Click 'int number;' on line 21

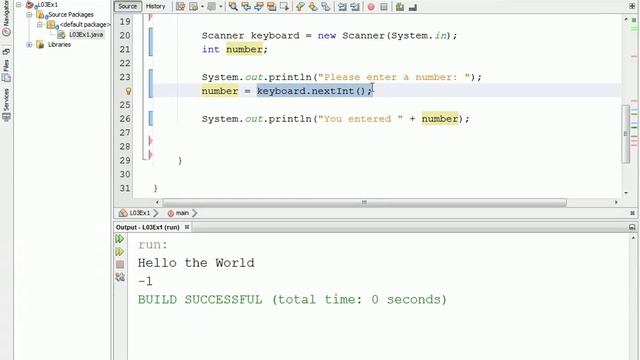coord(235,49)
